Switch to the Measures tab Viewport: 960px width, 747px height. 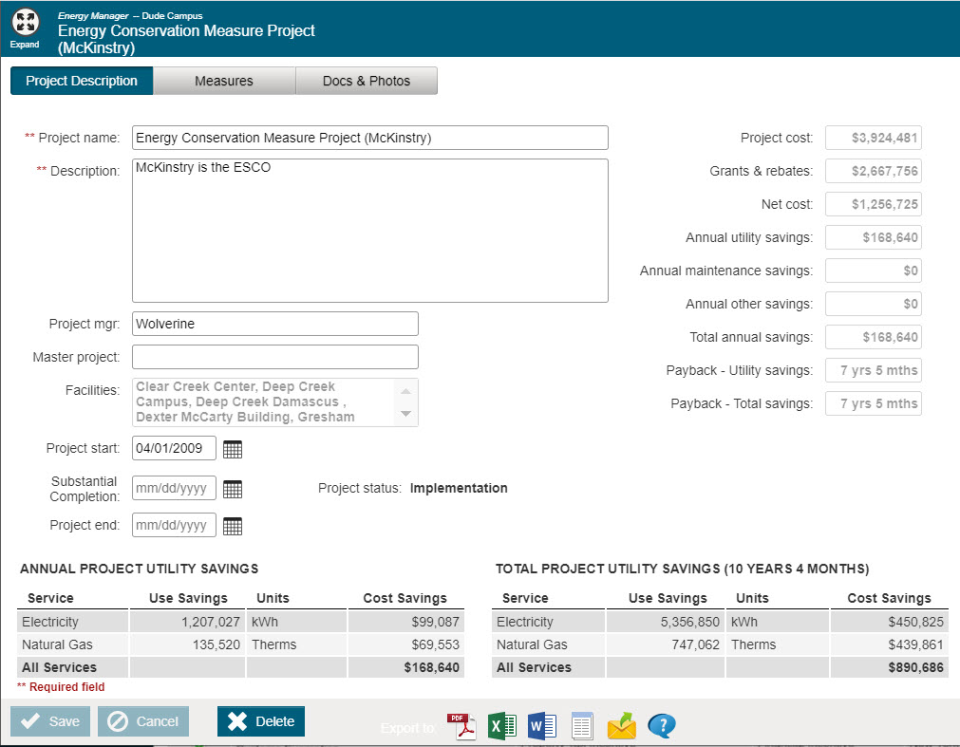tap(224, 81)
